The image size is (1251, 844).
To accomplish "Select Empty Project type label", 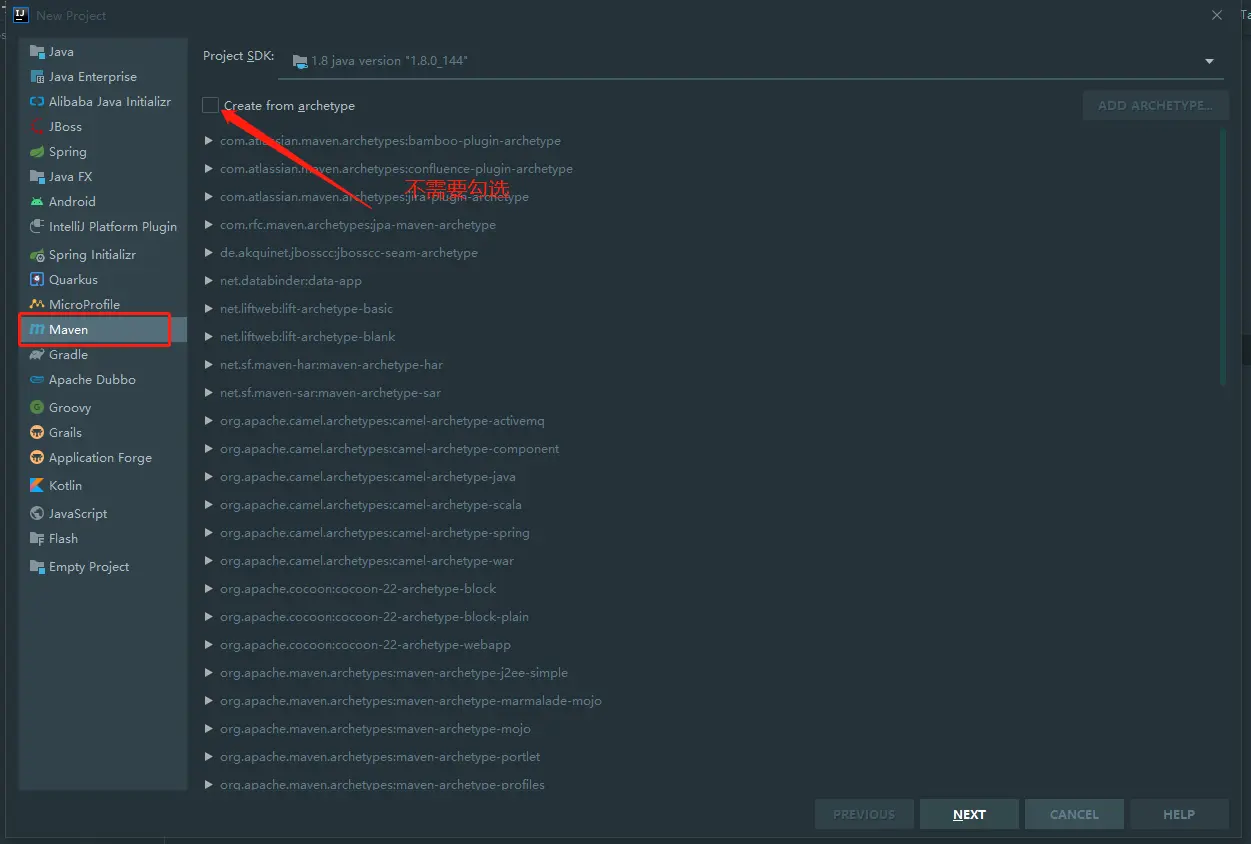I will (x=89, y=567).
